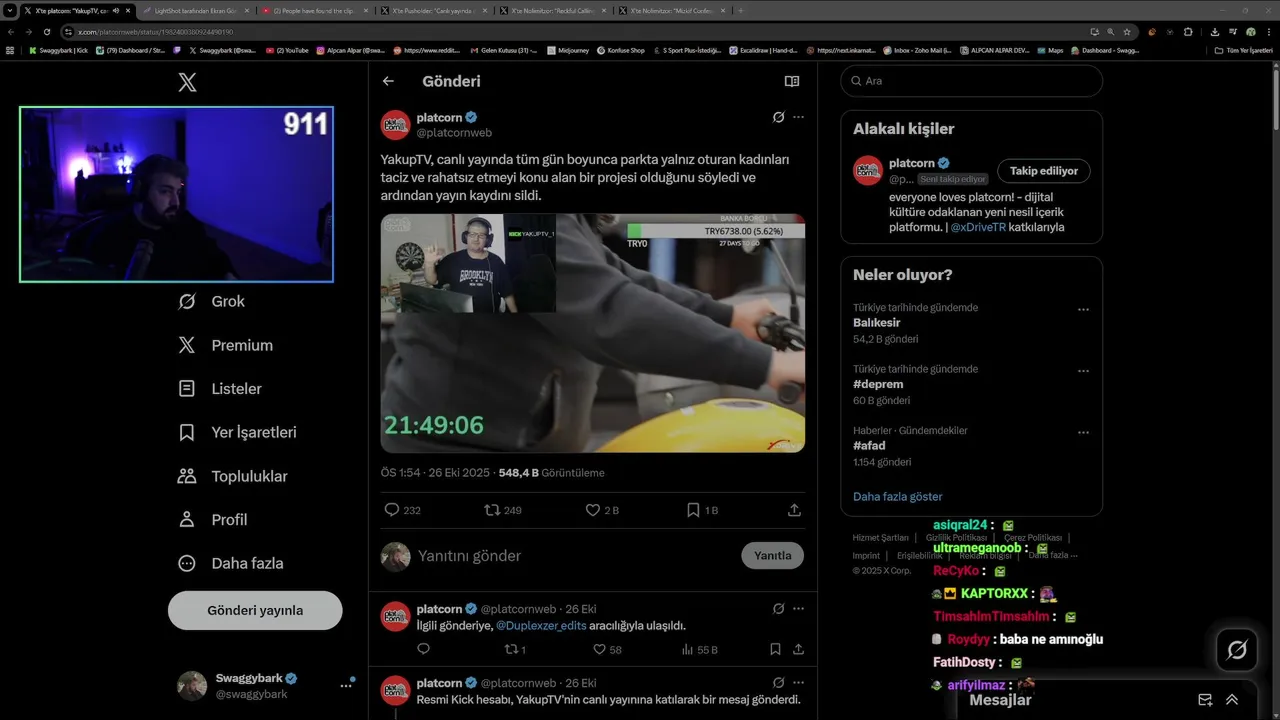Open Tüm Yer İşaretleri folder
1280x720 pixels.
point(1243,50)
